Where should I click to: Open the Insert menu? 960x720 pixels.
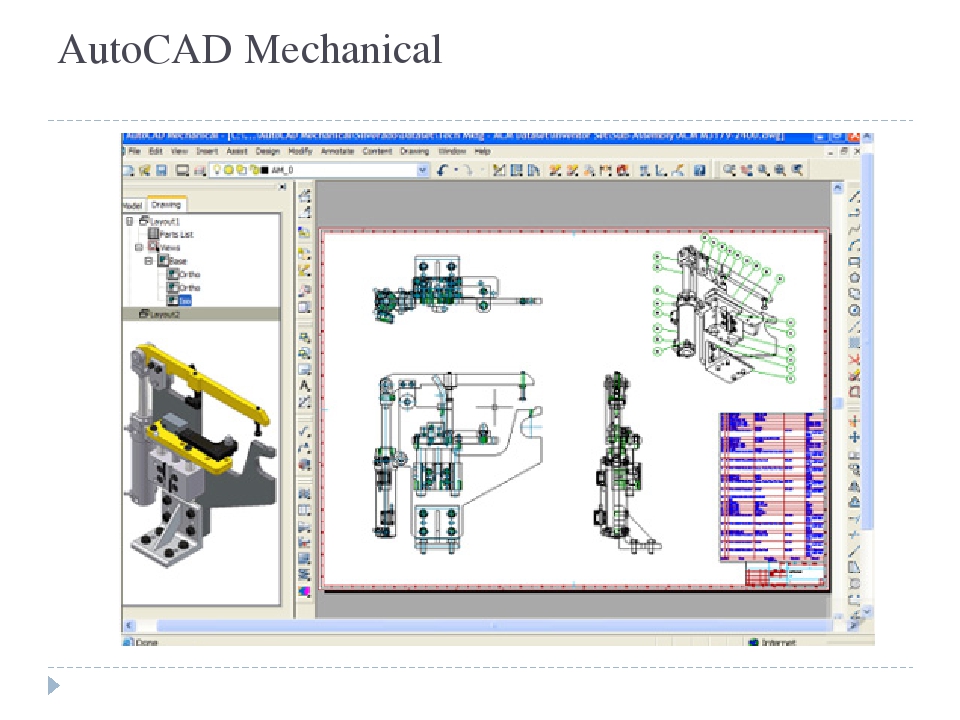tap(207, 151)
